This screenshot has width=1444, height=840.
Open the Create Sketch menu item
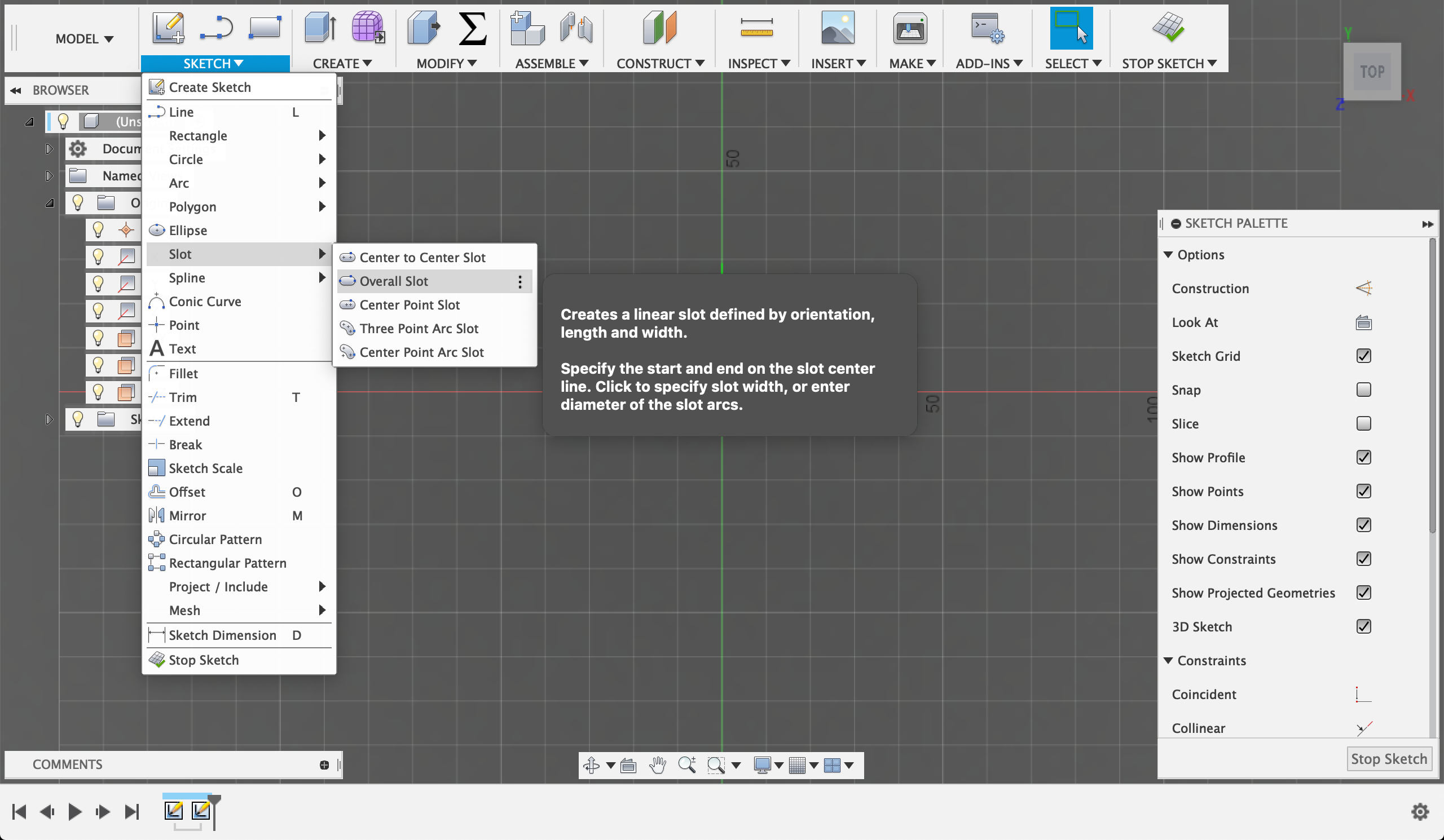[210, 86]
